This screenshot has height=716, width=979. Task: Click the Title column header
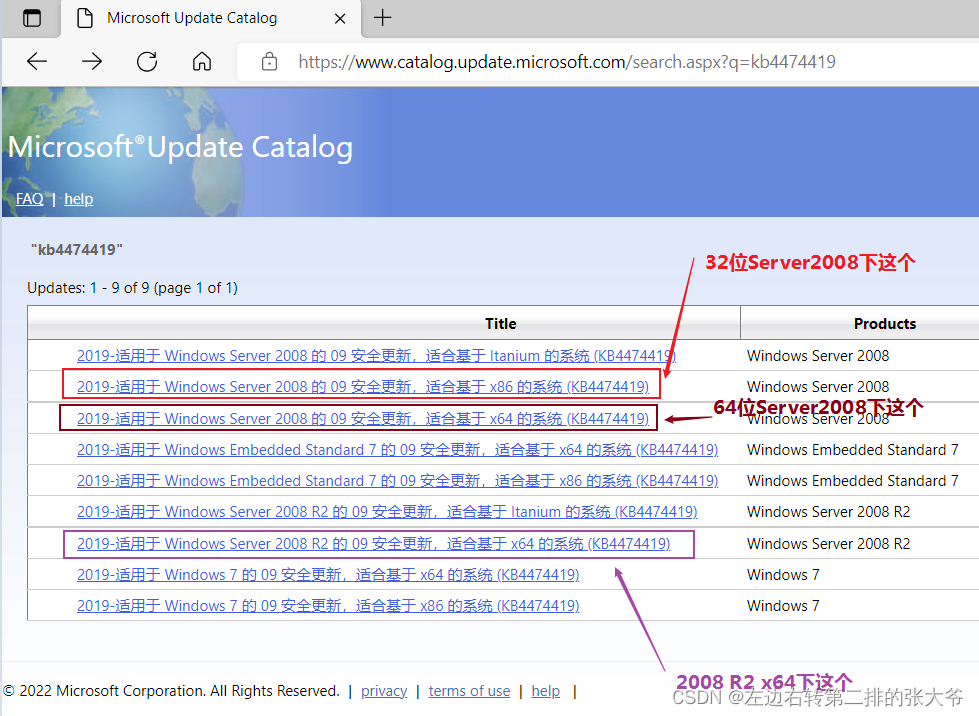(500, 323)
